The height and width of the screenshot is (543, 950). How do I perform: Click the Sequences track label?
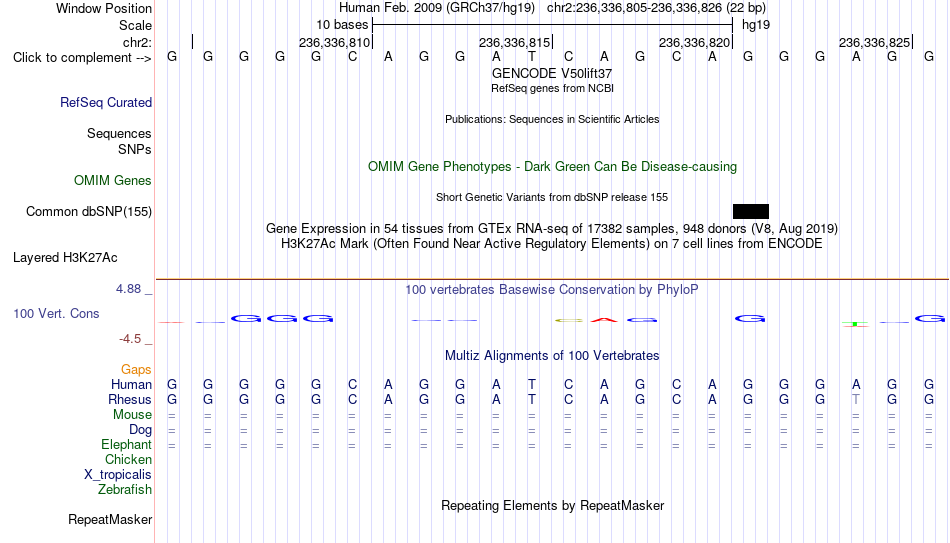[119, 133]
